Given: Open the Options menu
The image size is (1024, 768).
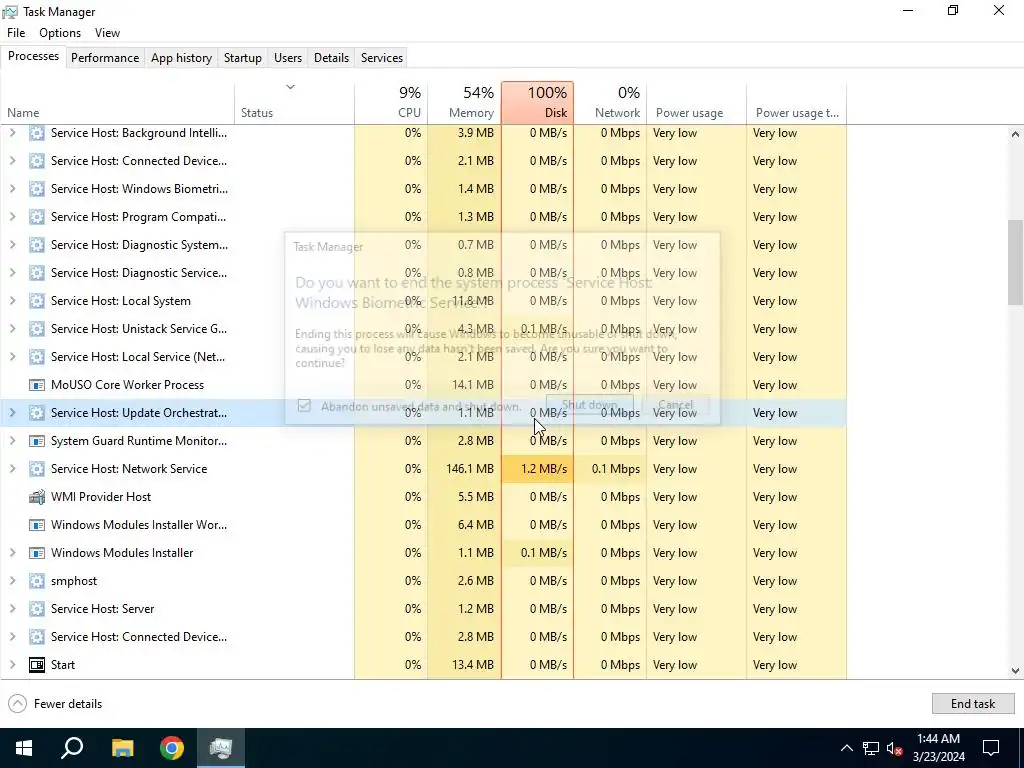Looking at the screenshot, I should click(60, 33).
